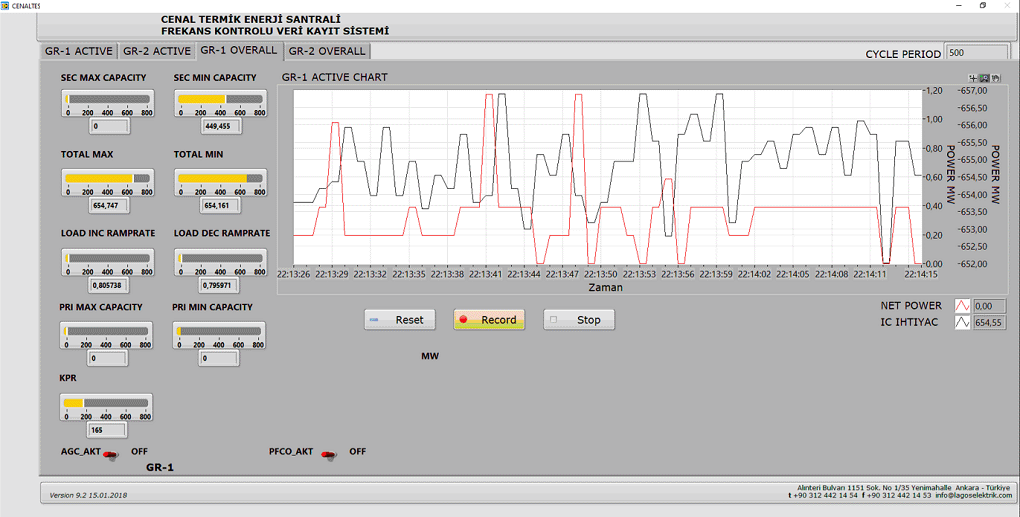Screen dimensions: 1020x517
Task: Click the 22:14:15 time axis label
Action: click(921, 274)
